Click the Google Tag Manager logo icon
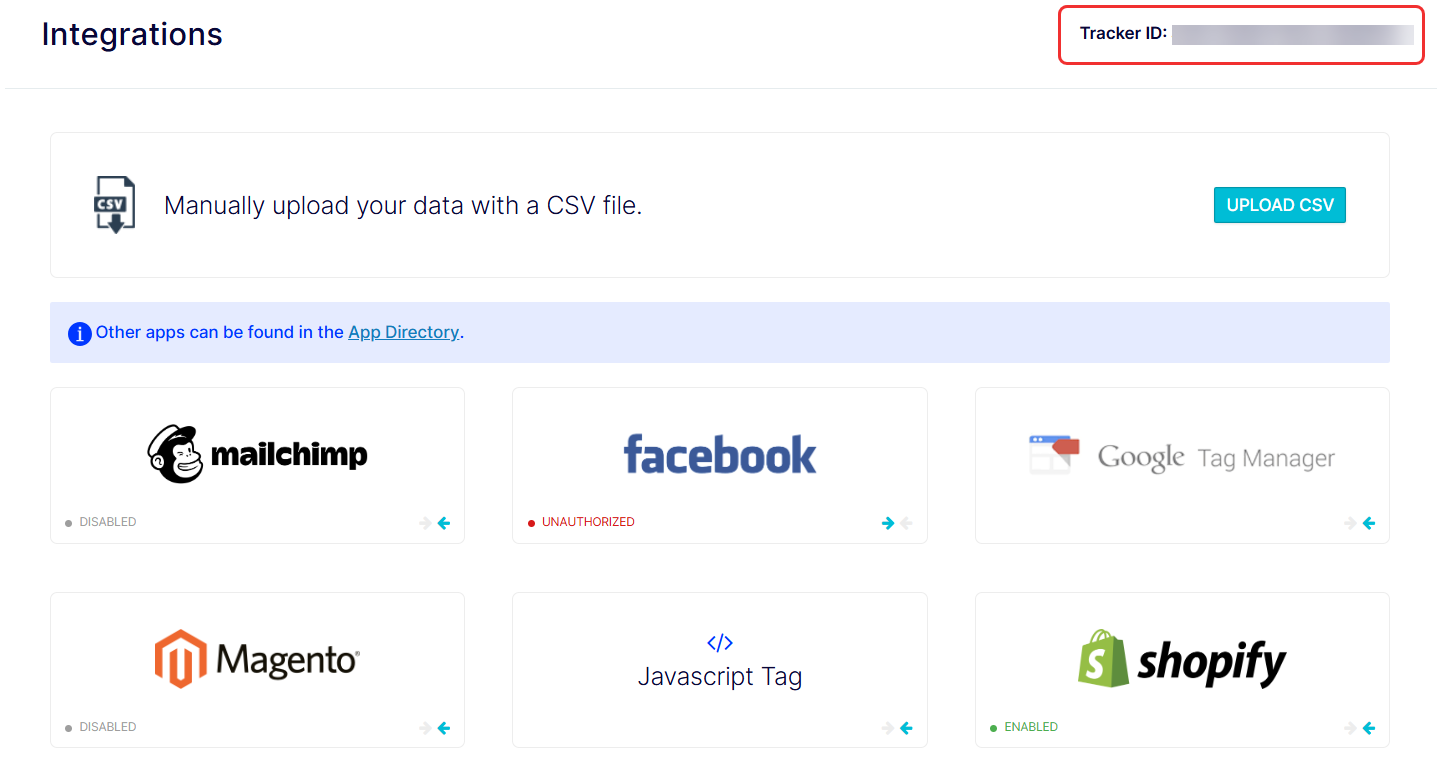 point(1054,455)
